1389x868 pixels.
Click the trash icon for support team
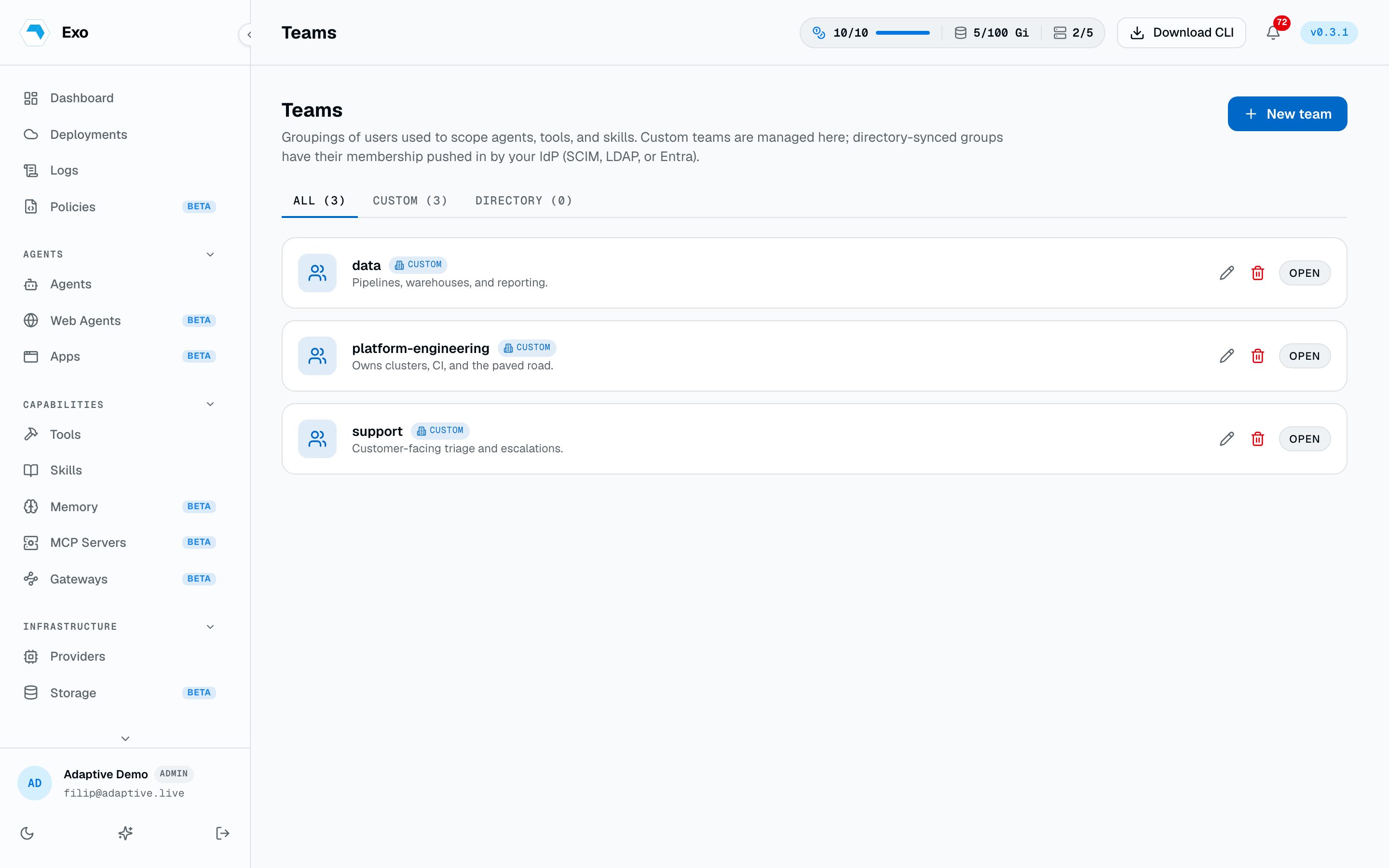[1257, 439]
